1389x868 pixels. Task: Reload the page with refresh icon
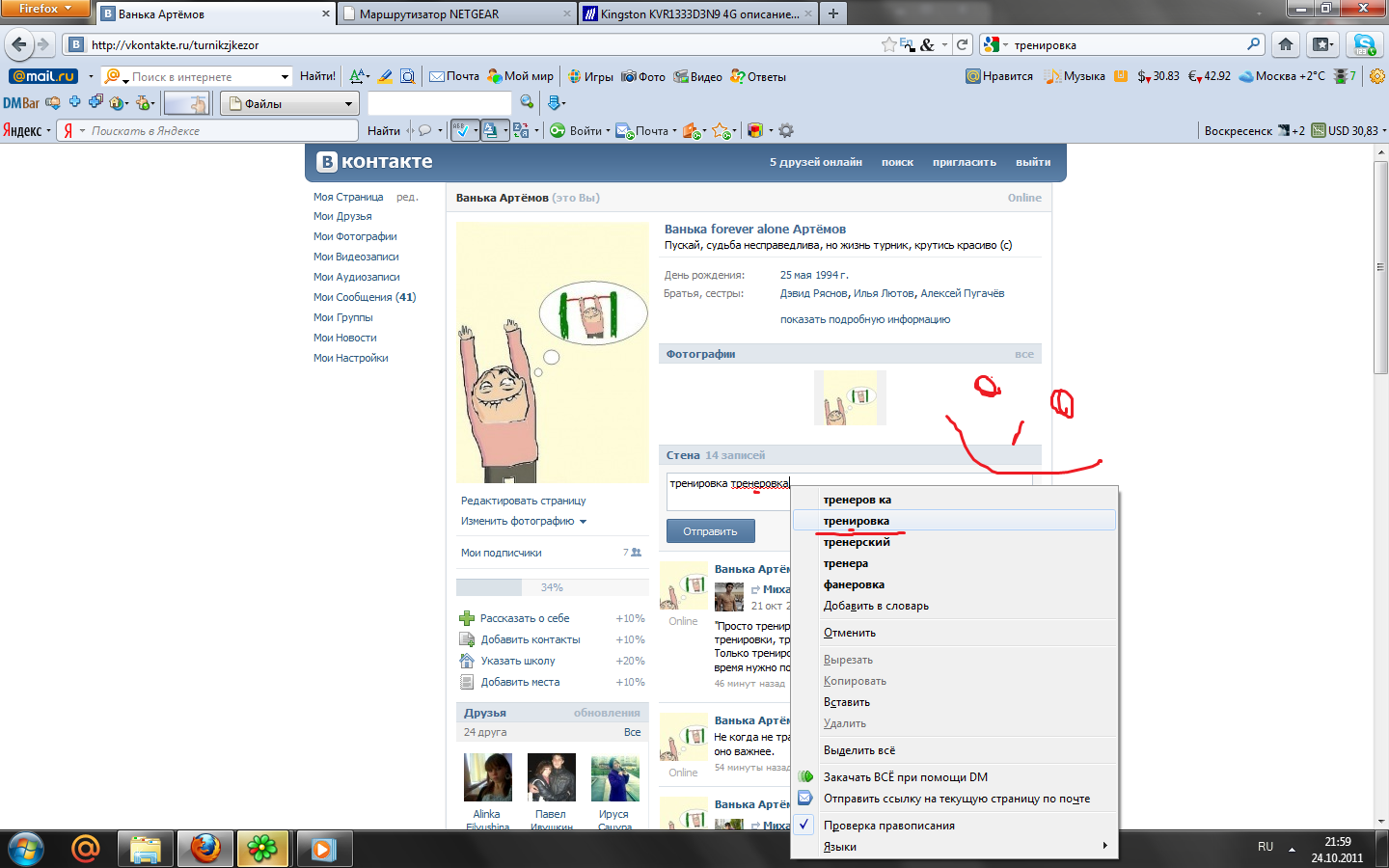(x=962, y=44)
